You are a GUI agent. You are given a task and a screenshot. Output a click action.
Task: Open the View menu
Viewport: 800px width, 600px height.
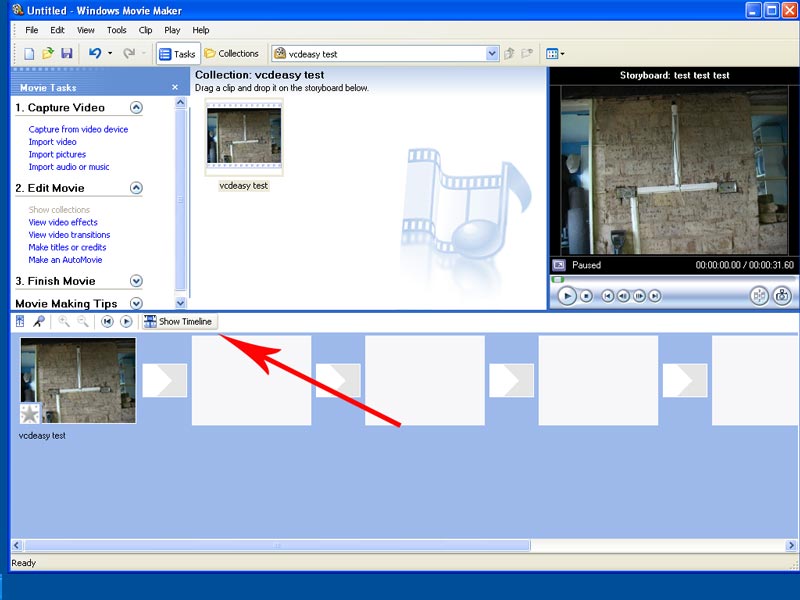86,30
